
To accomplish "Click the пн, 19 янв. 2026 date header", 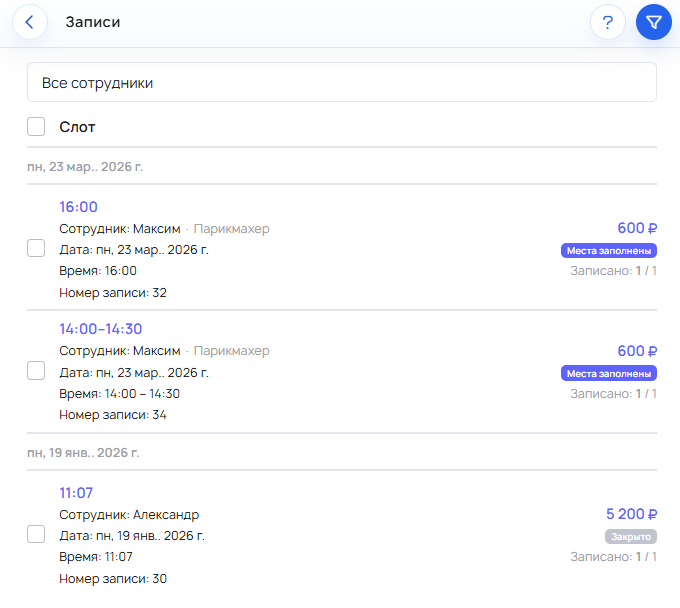I will [x=83, y=452].
